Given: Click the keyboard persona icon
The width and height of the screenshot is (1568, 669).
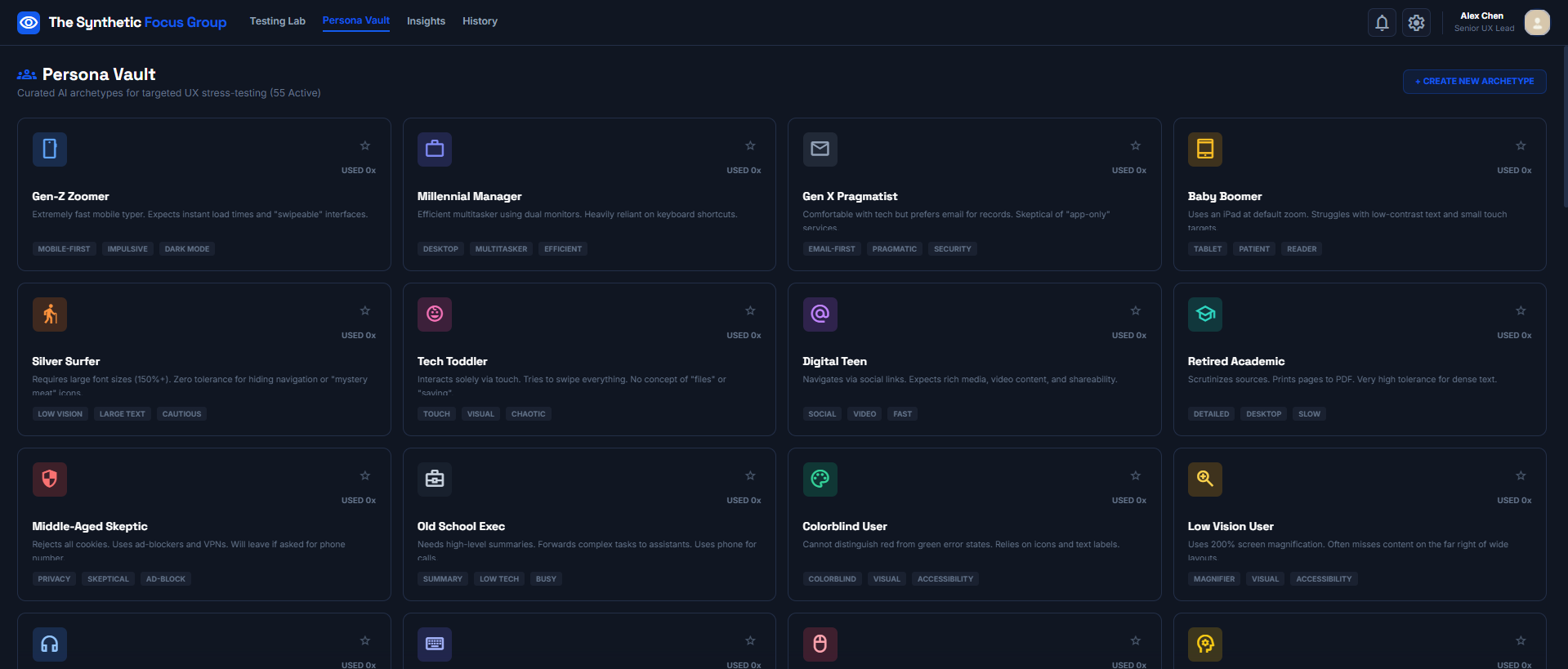Looking at the screenshot, I should (435, 644).
